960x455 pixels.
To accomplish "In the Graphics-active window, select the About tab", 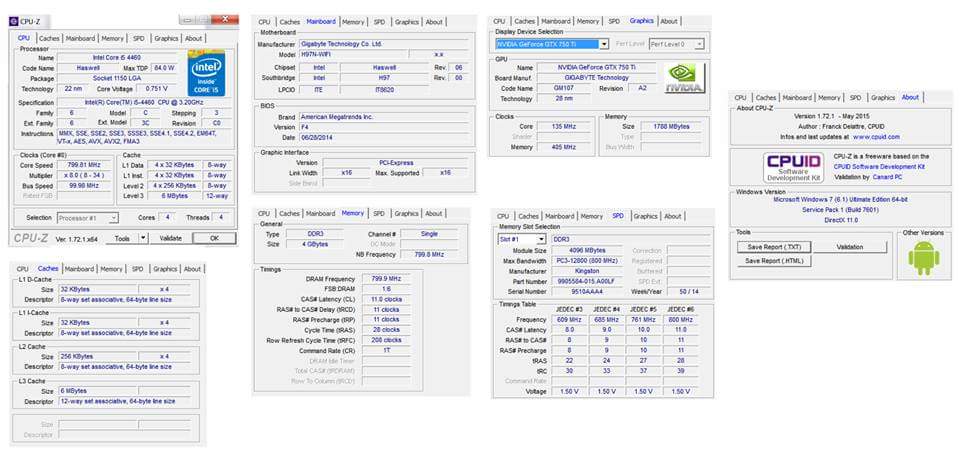I will point(669,21).
